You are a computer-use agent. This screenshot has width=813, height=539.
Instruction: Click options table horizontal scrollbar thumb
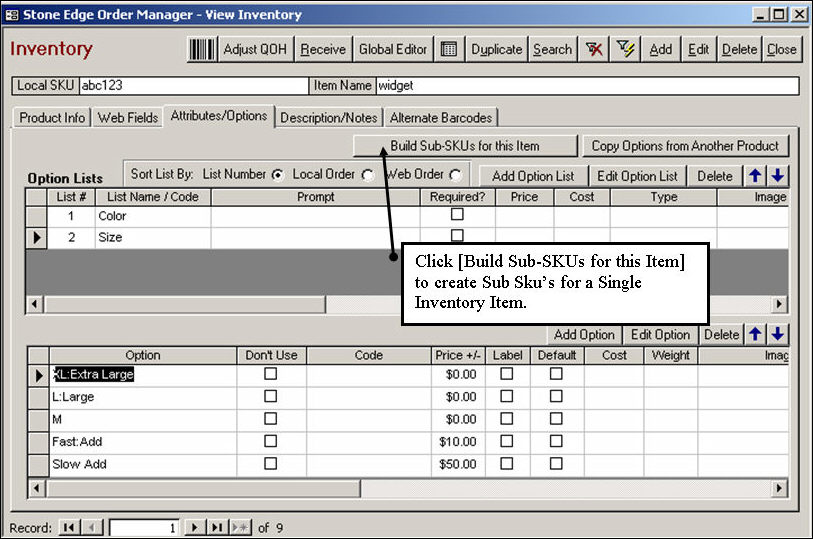[x=202, y=488]
